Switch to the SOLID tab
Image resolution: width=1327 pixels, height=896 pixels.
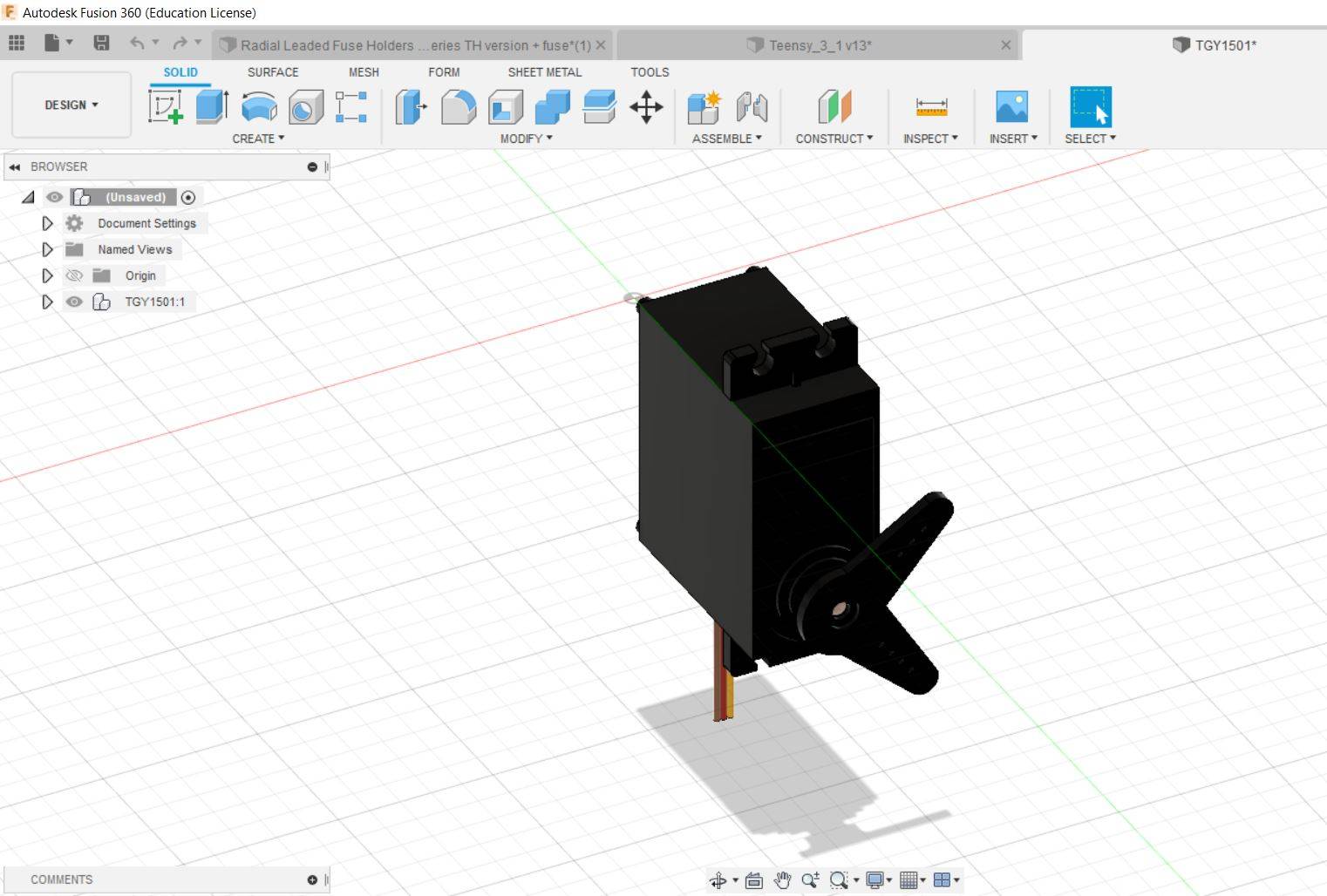pyautogui.click(x=180, y=72)
